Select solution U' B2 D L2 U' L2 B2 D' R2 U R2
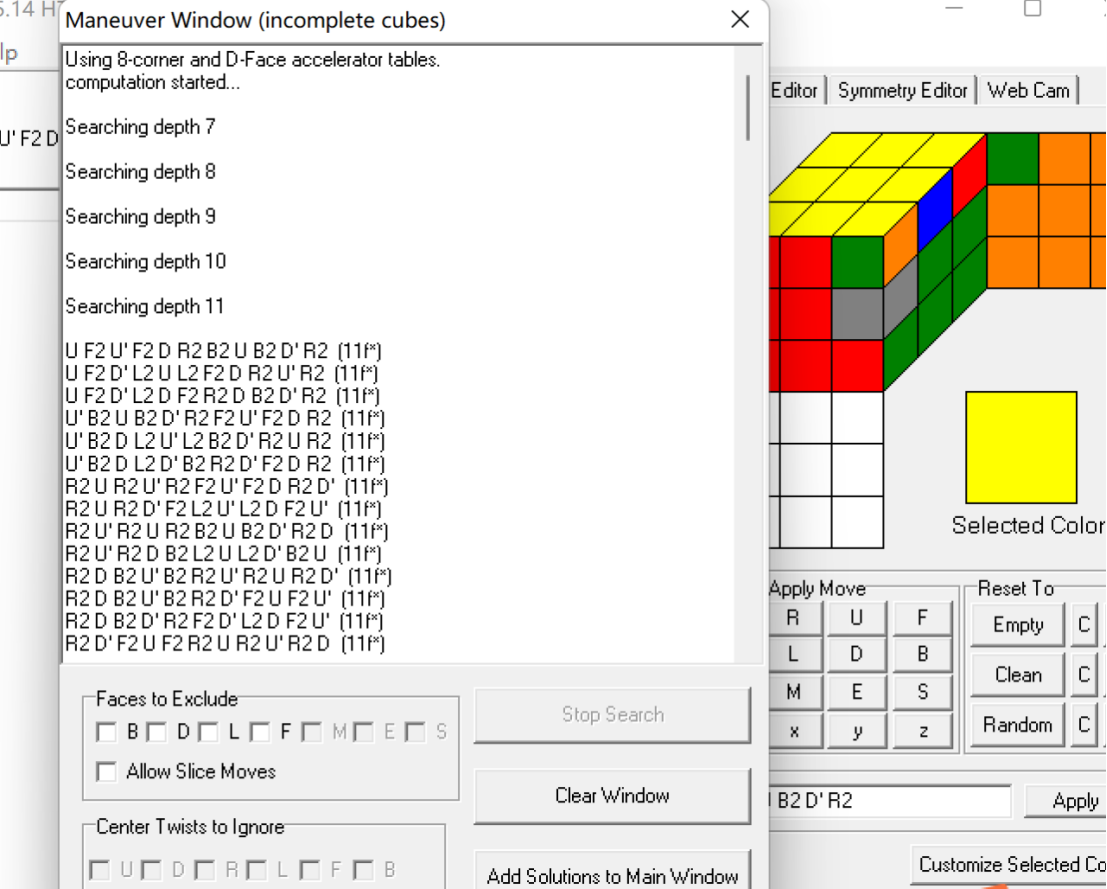Screen dimensions: 1107x889 click(x=225, y=441)
